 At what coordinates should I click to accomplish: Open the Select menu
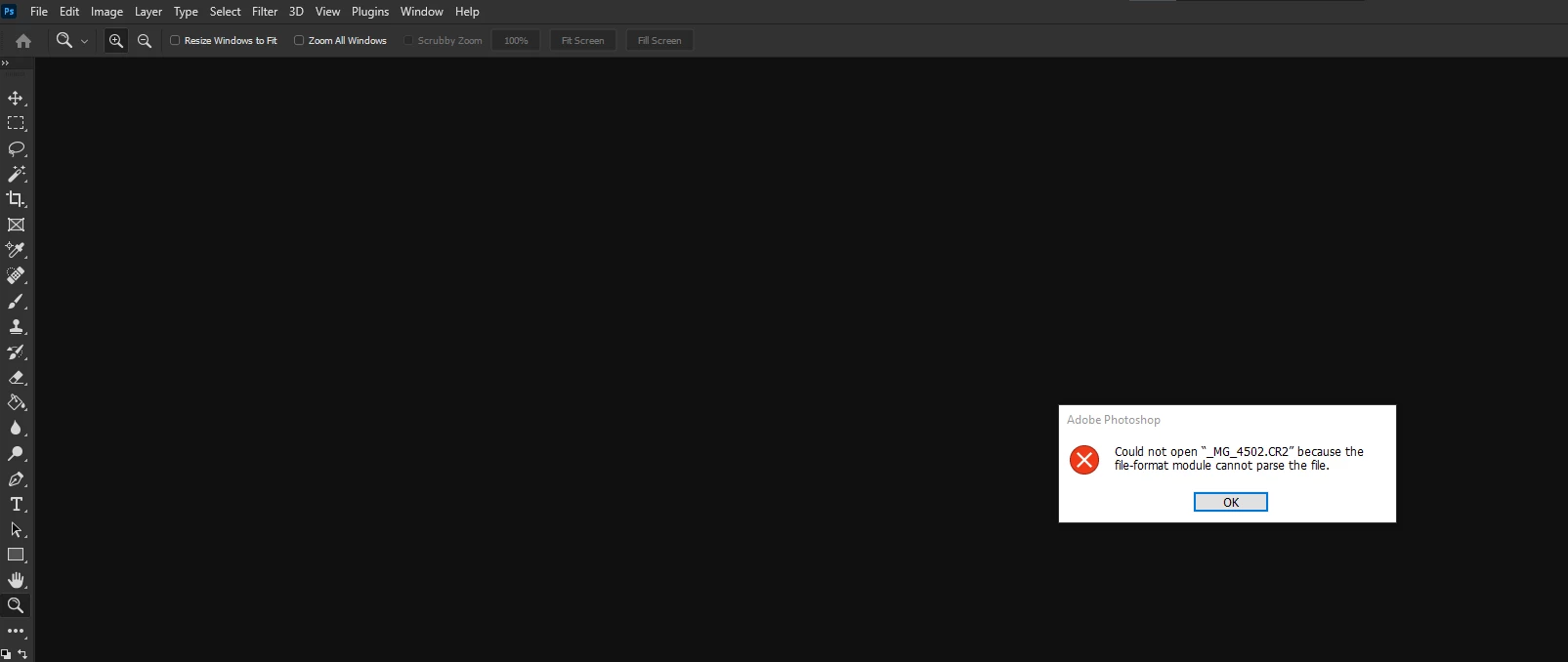click(x=225, y=12)
